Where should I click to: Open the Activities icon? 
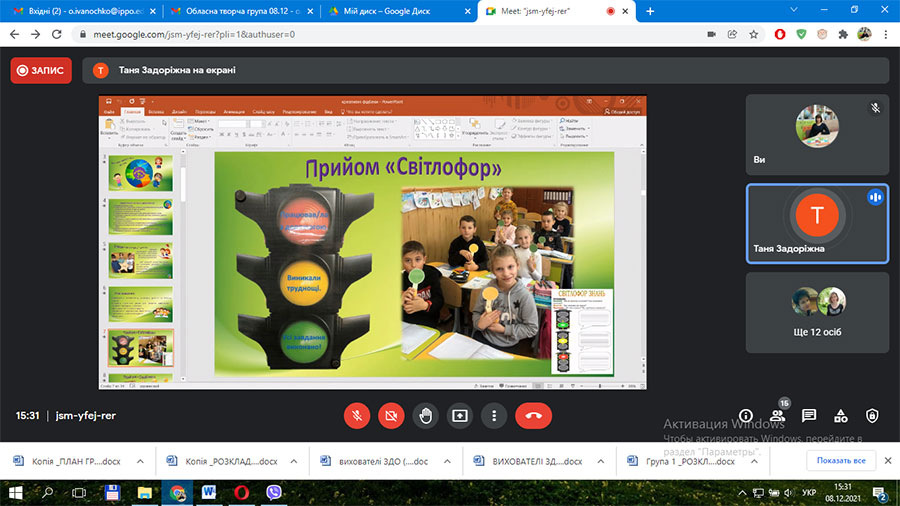840,416
